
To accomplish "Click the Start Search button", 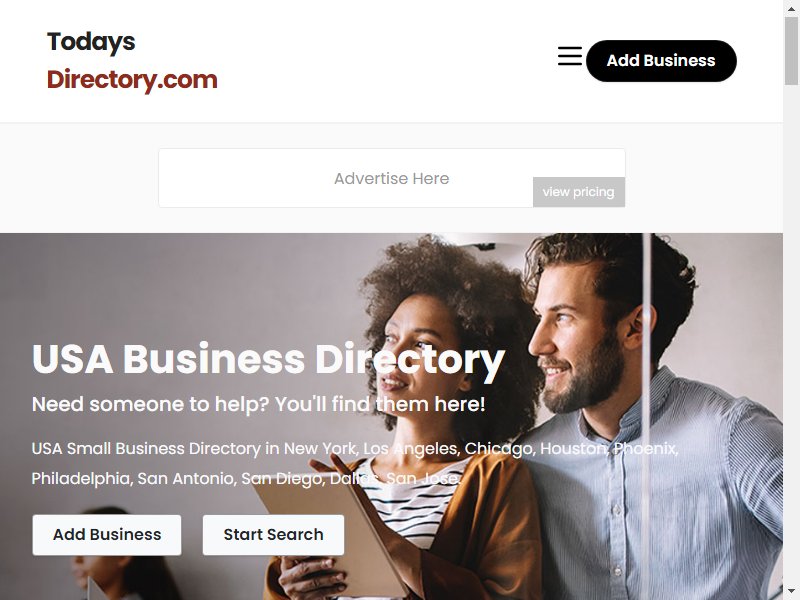I will [273, 535].
